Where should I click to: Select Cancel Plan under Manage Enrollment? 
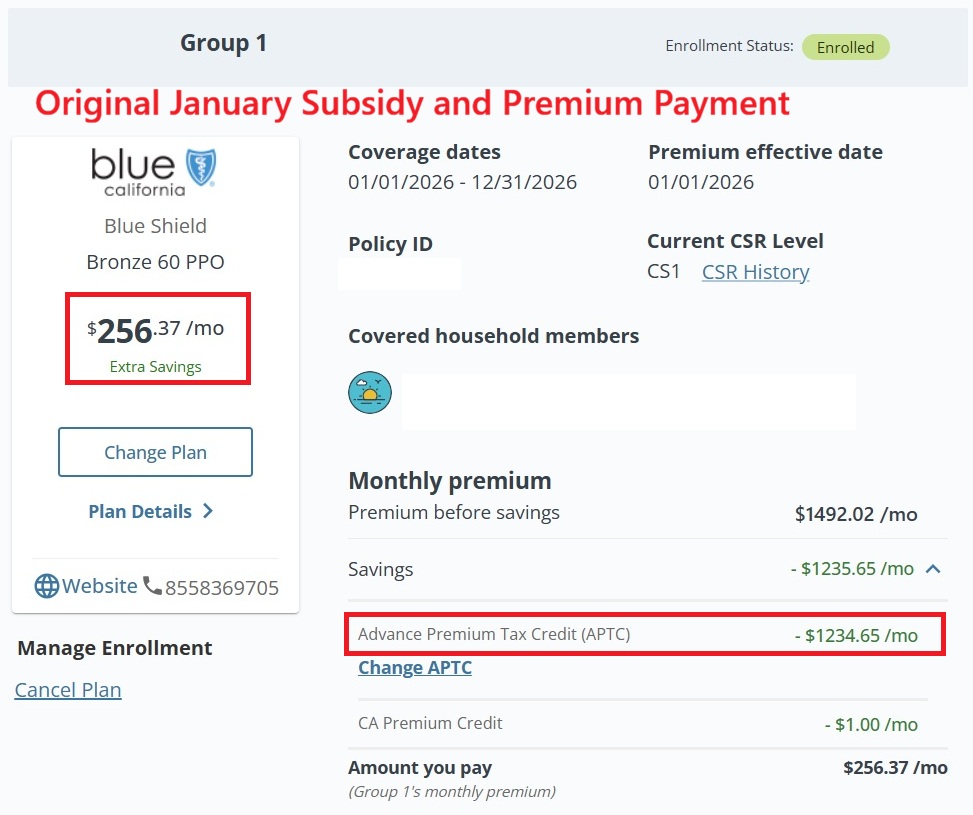[67, 689]
